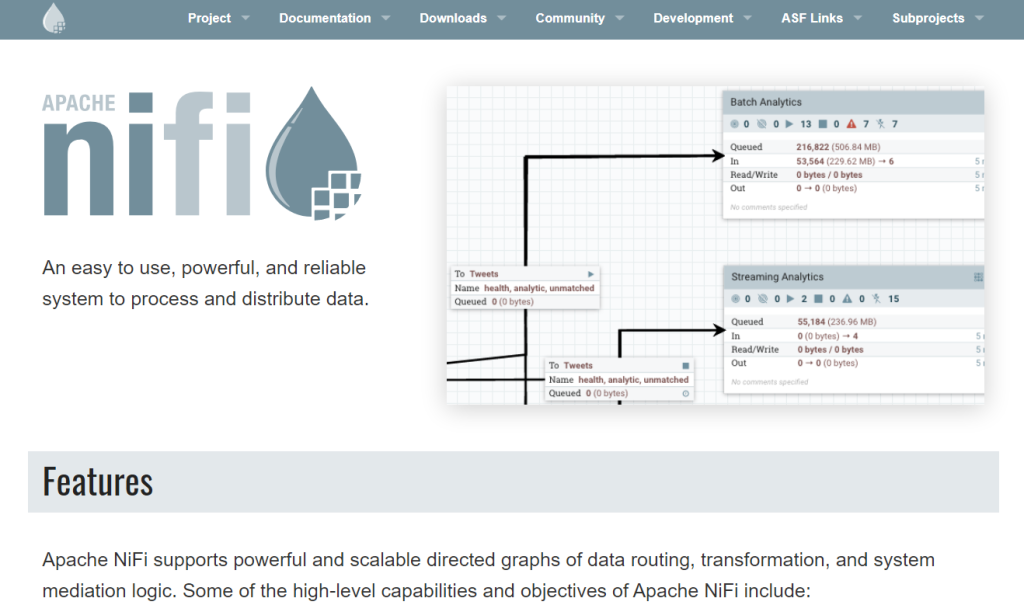1024x612 pixels.
Task: Click Streaming Analytics not-transmitting icon
Action: click(x=762, y=298)
